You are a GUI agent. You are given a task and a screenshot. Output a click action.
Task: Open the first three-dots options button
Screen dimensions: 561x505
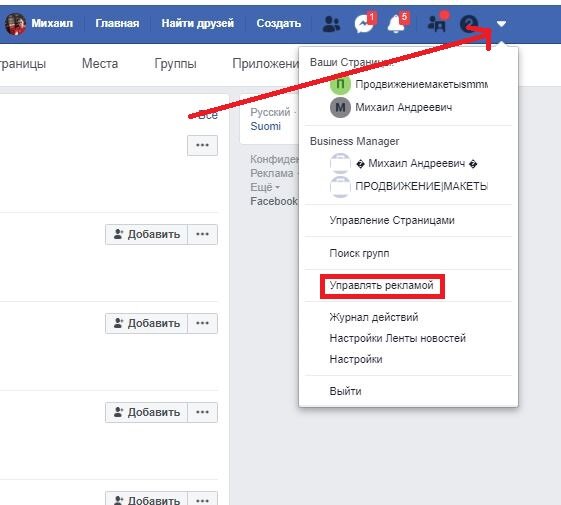[x=203, y=145]
